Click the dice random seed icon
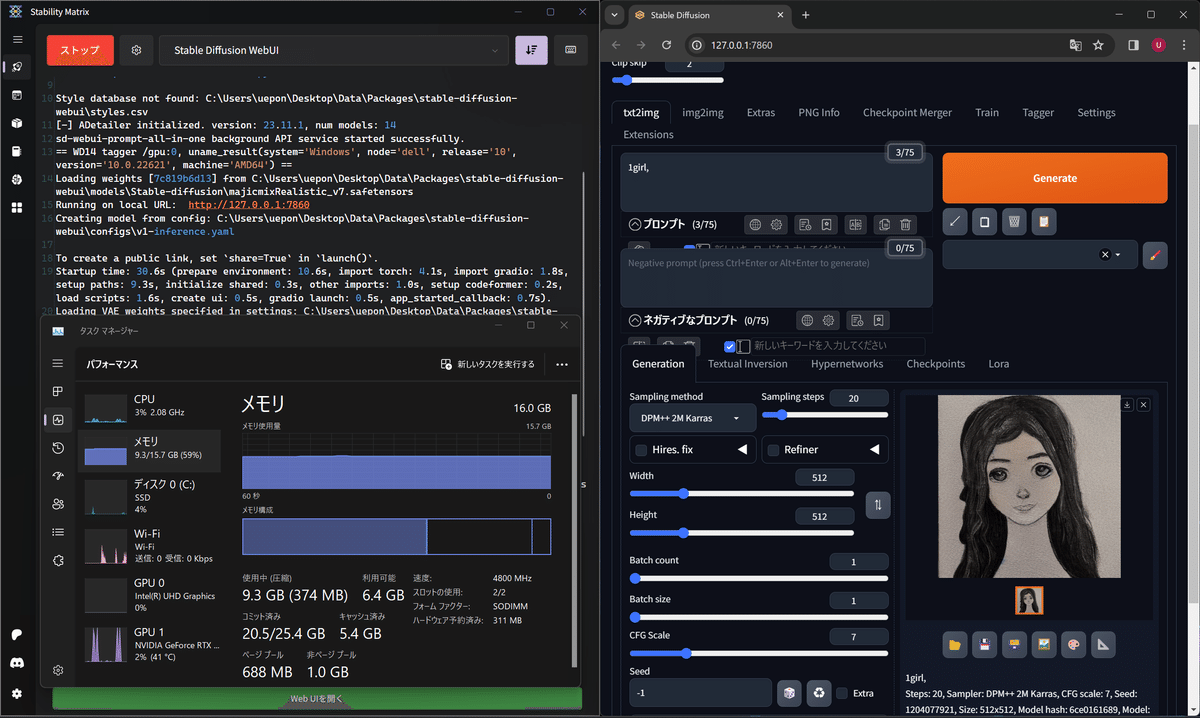 [789, 692]
